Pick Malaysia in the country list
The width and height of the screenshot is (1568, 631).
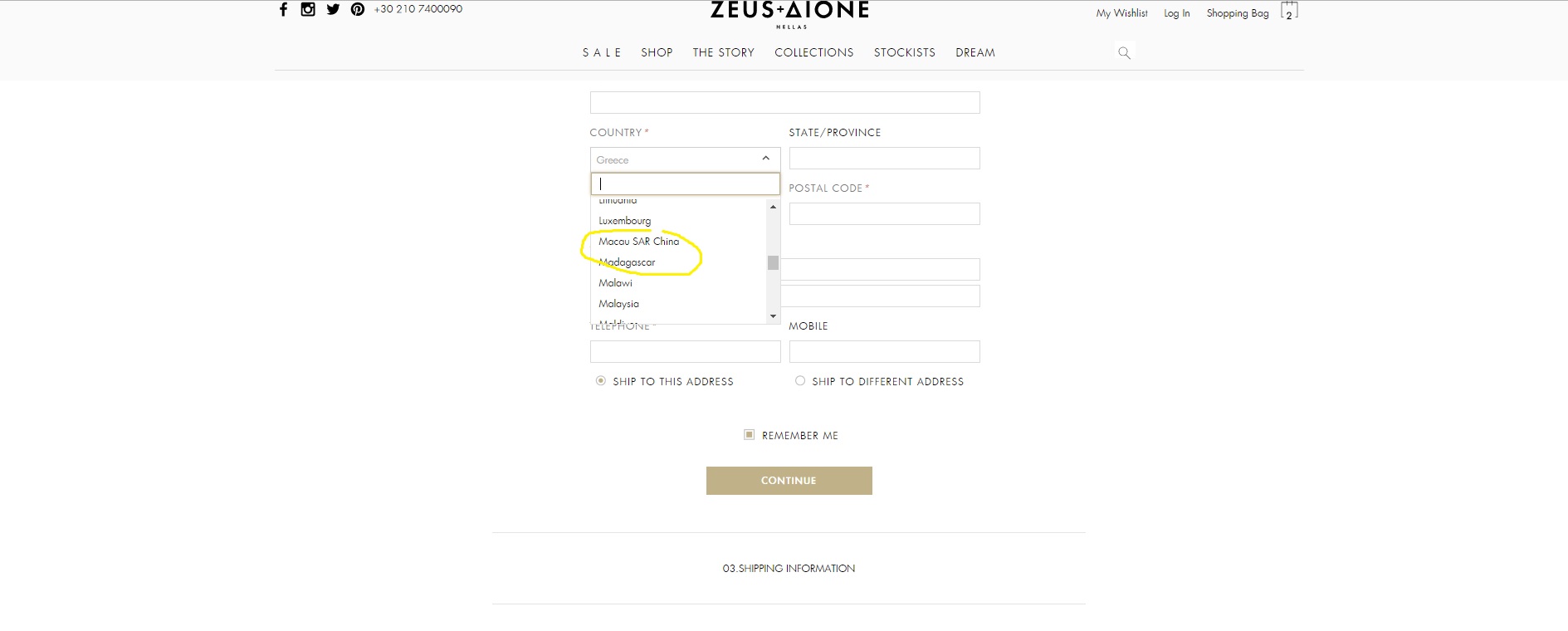point(619,304)
